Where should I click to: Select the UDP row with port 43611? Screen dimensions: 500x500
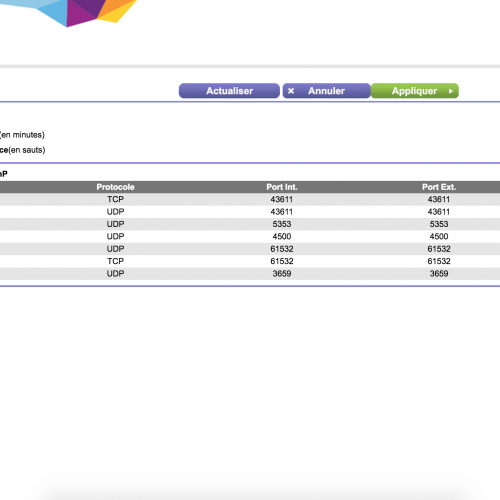250,212
